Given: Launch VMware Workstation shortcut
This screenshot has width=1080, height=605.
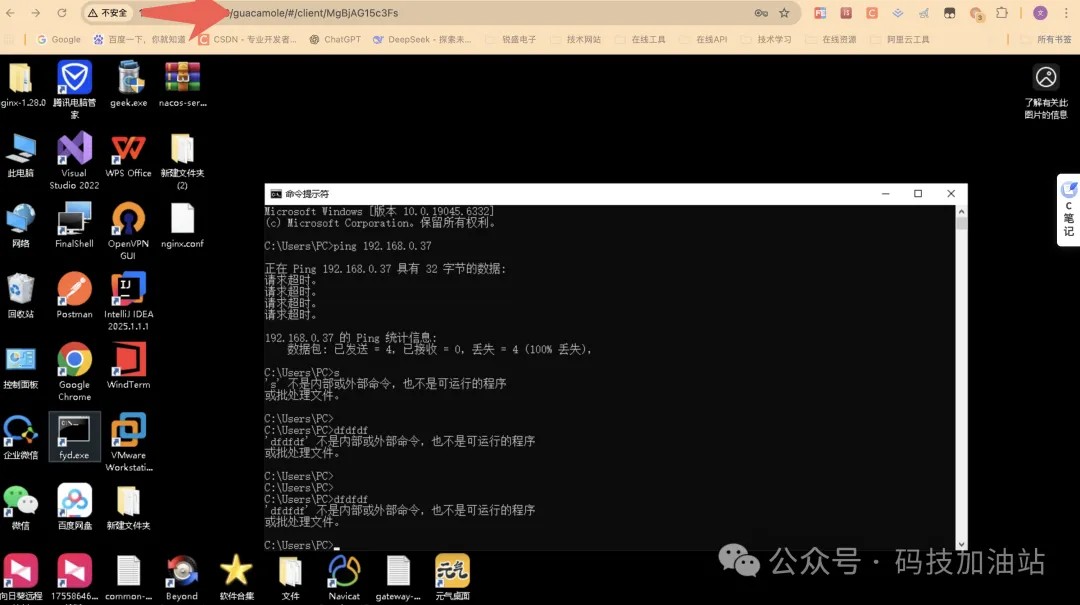Looking at the screenshot, I should tap(129, 442).
